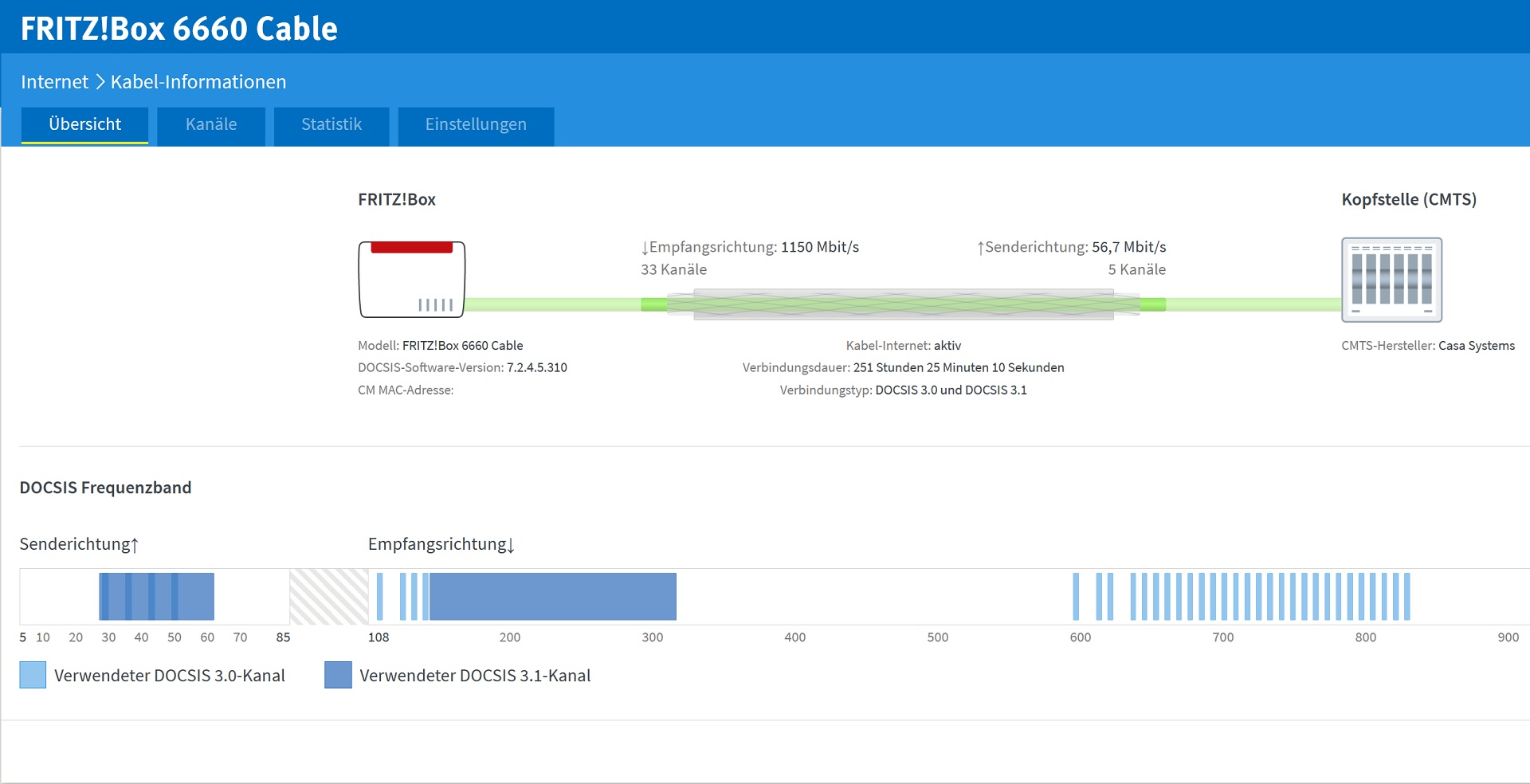Image resolution: width=1530 pixels, height=784 pixels.
Task: Click the FRITZ!Box router device icon
Action: click(412, 280)
